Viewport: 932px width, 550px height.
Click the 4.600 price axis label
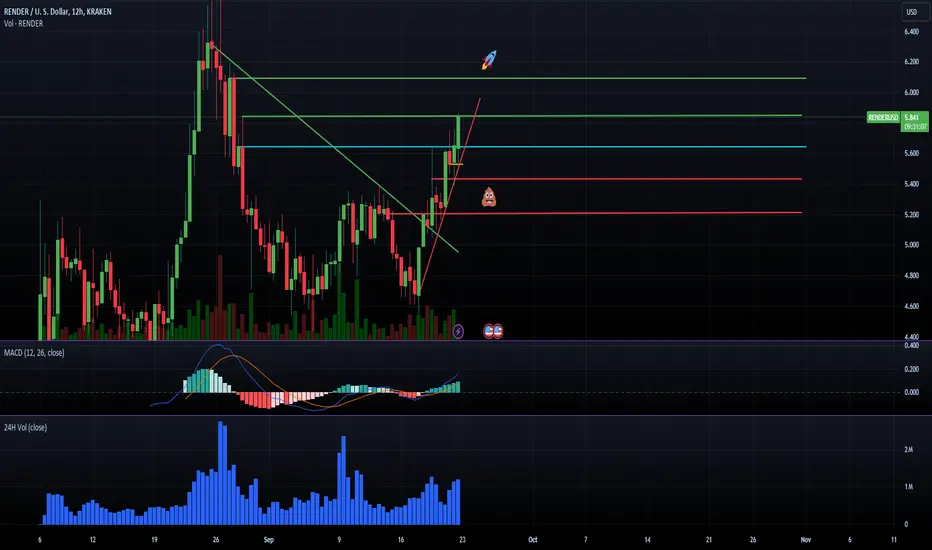pyautogui.click(x=911, y=306)
